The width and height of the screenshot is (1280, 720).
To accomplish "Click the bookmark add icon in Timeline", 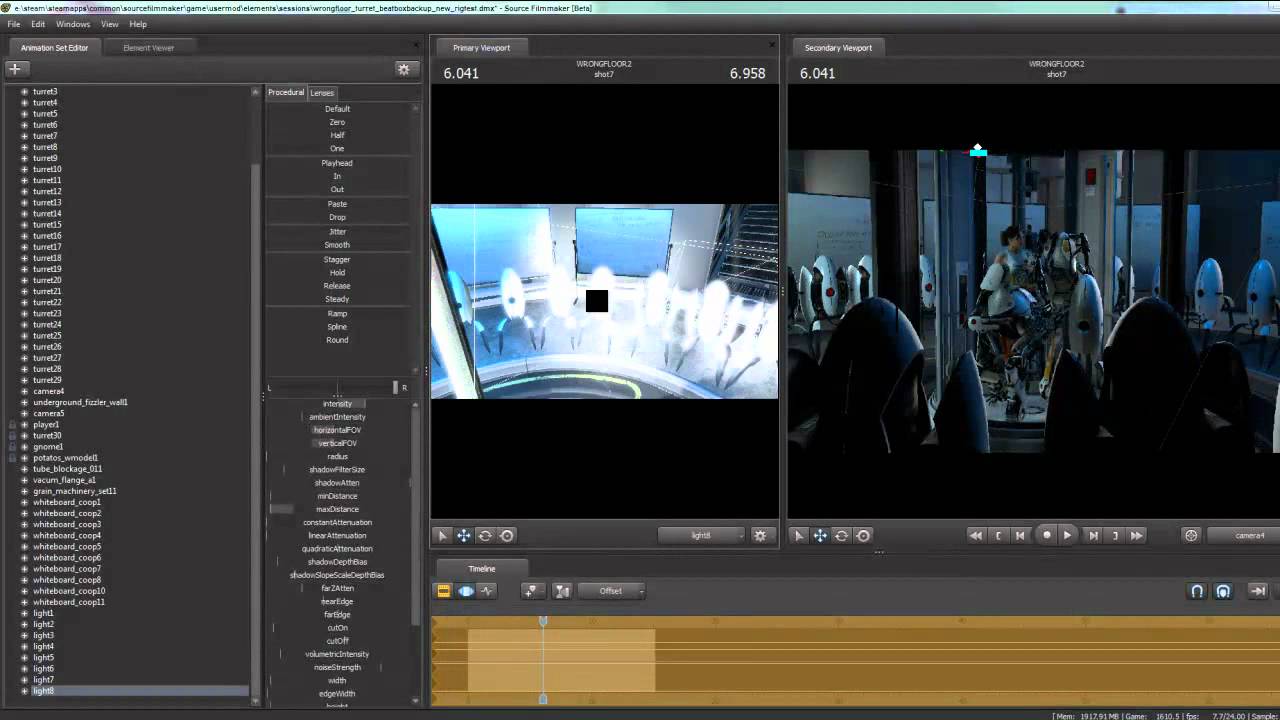I will point(531,591).
